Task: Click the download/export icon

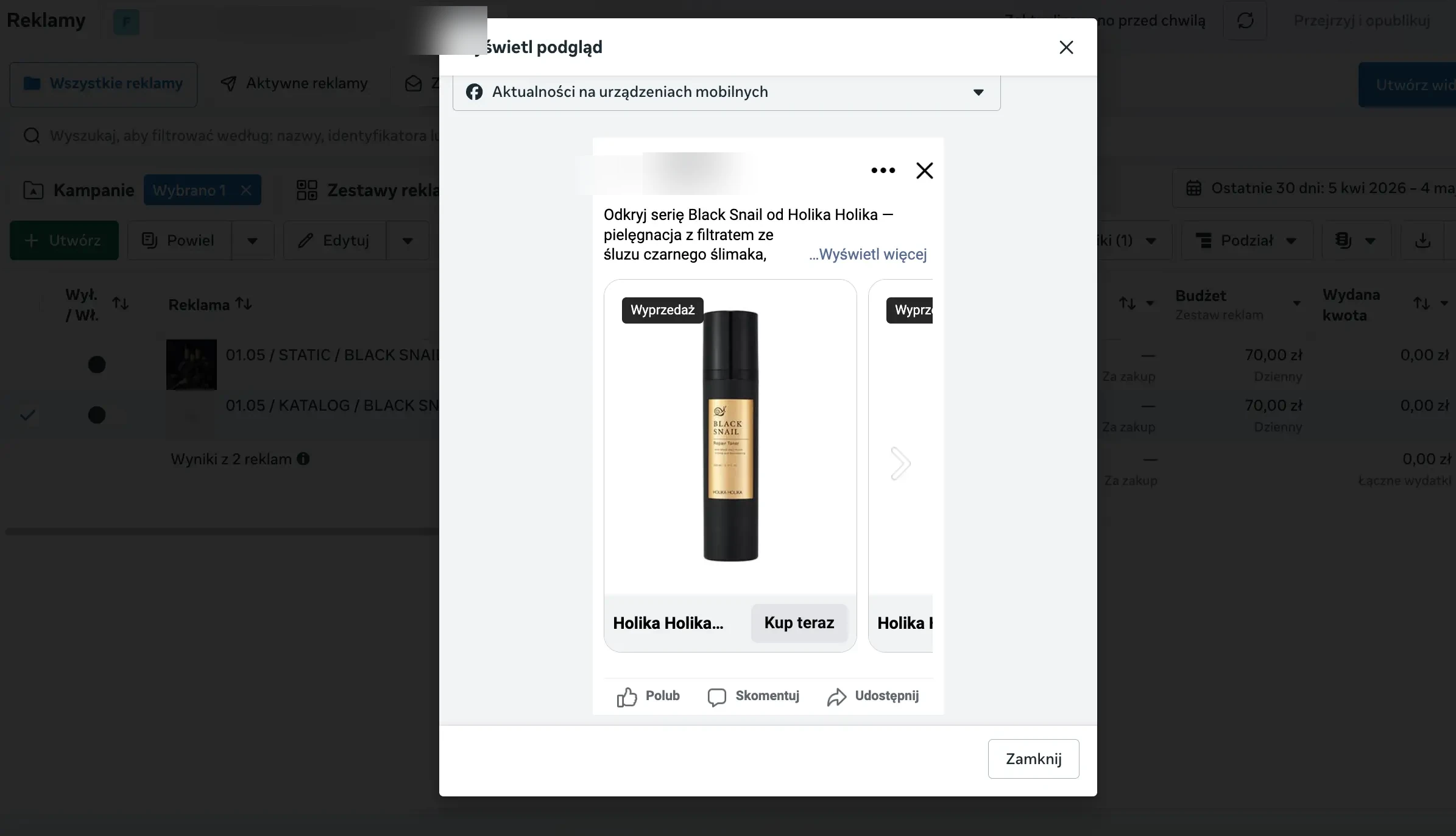Action: pyautogui.click(x=1422, y=241)
